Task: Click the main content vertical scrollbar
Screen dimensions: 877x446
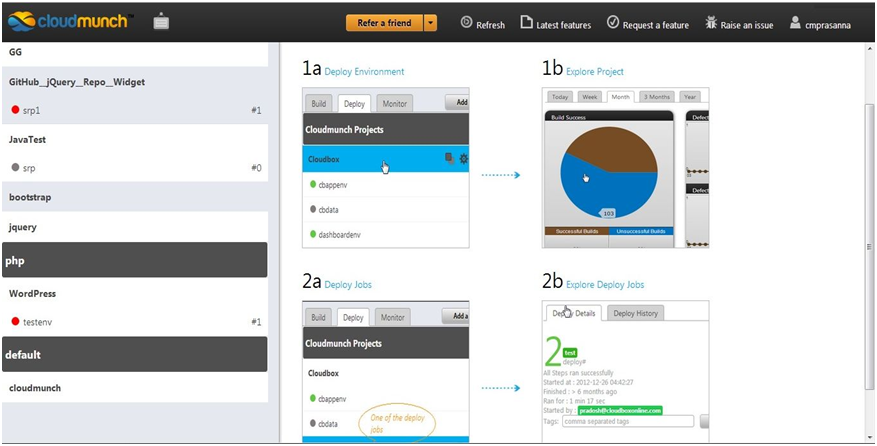Action: pos(869,246)
